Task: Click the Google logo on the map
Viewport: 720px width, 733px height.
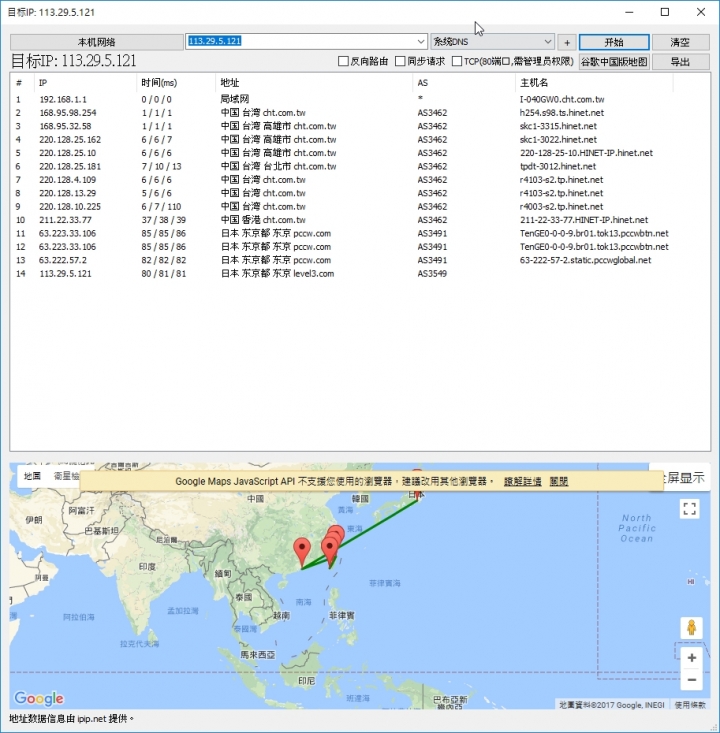Action: click(39, 699)
